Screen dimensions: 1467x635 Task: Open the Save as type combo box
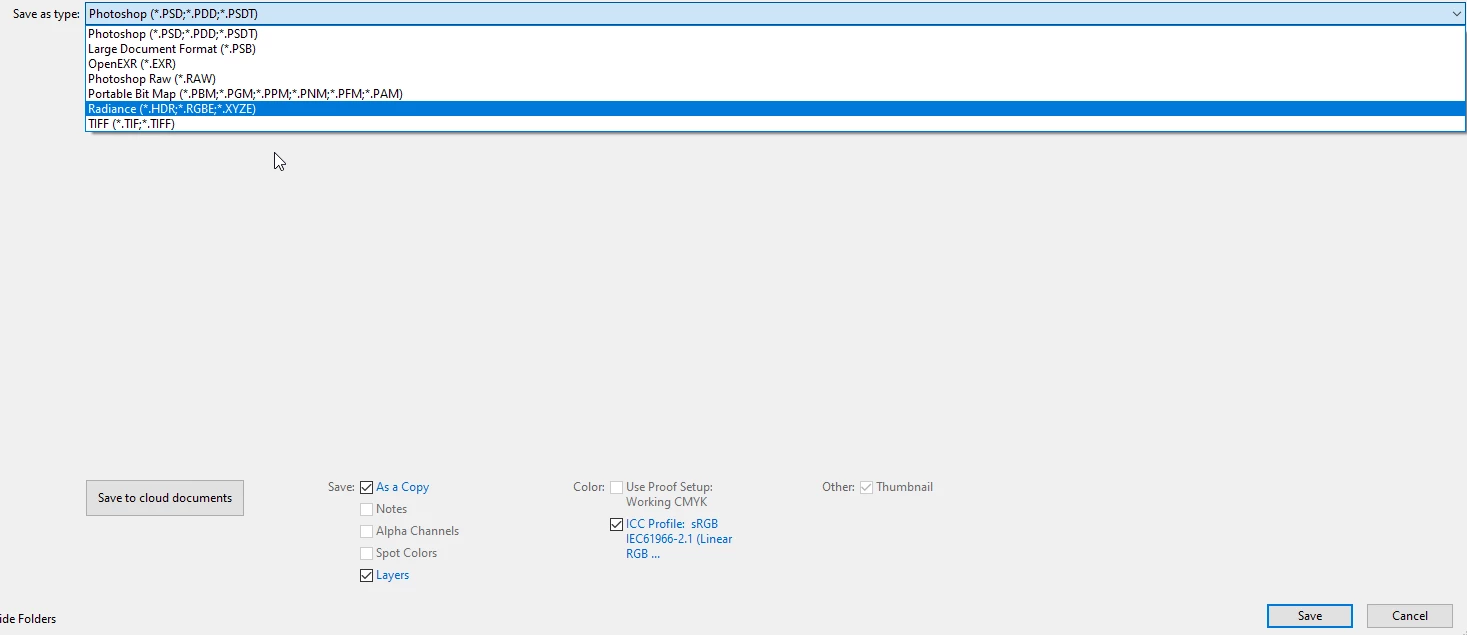775,14
